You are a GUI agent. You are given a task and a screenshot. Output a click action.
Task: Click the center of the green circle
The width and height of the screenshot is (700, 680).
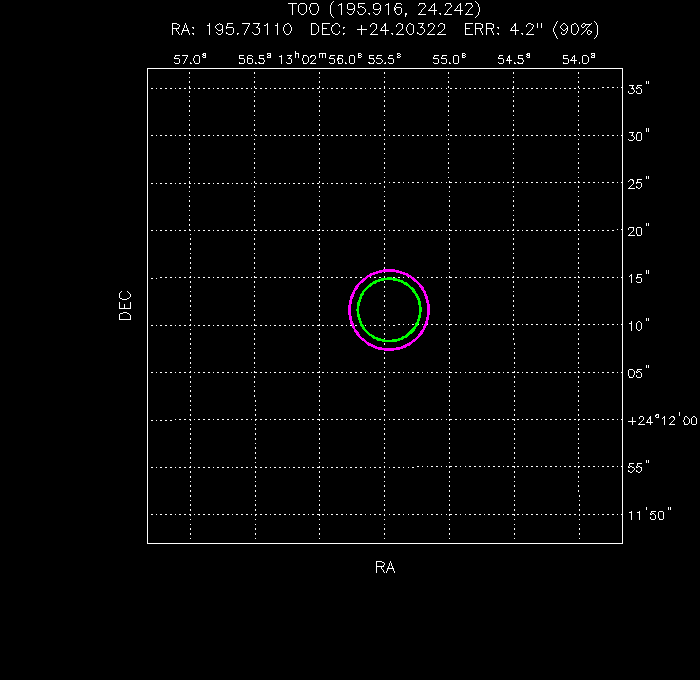tap(389, 310)
